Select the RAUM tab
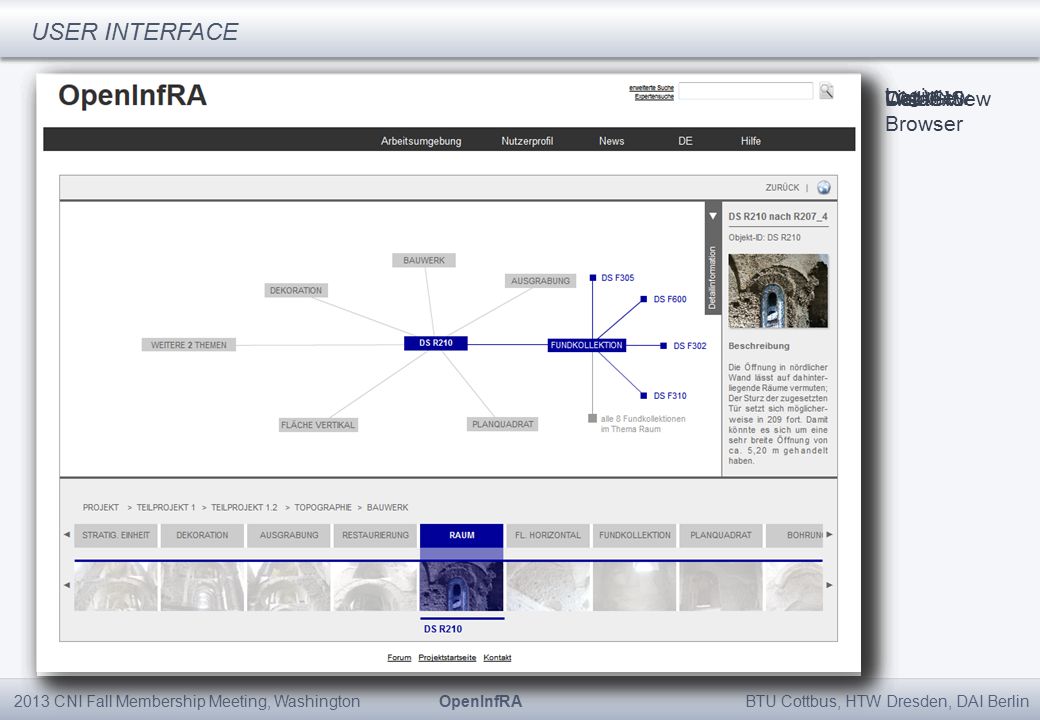1040x720 pixels. click(x=462, y=535)
